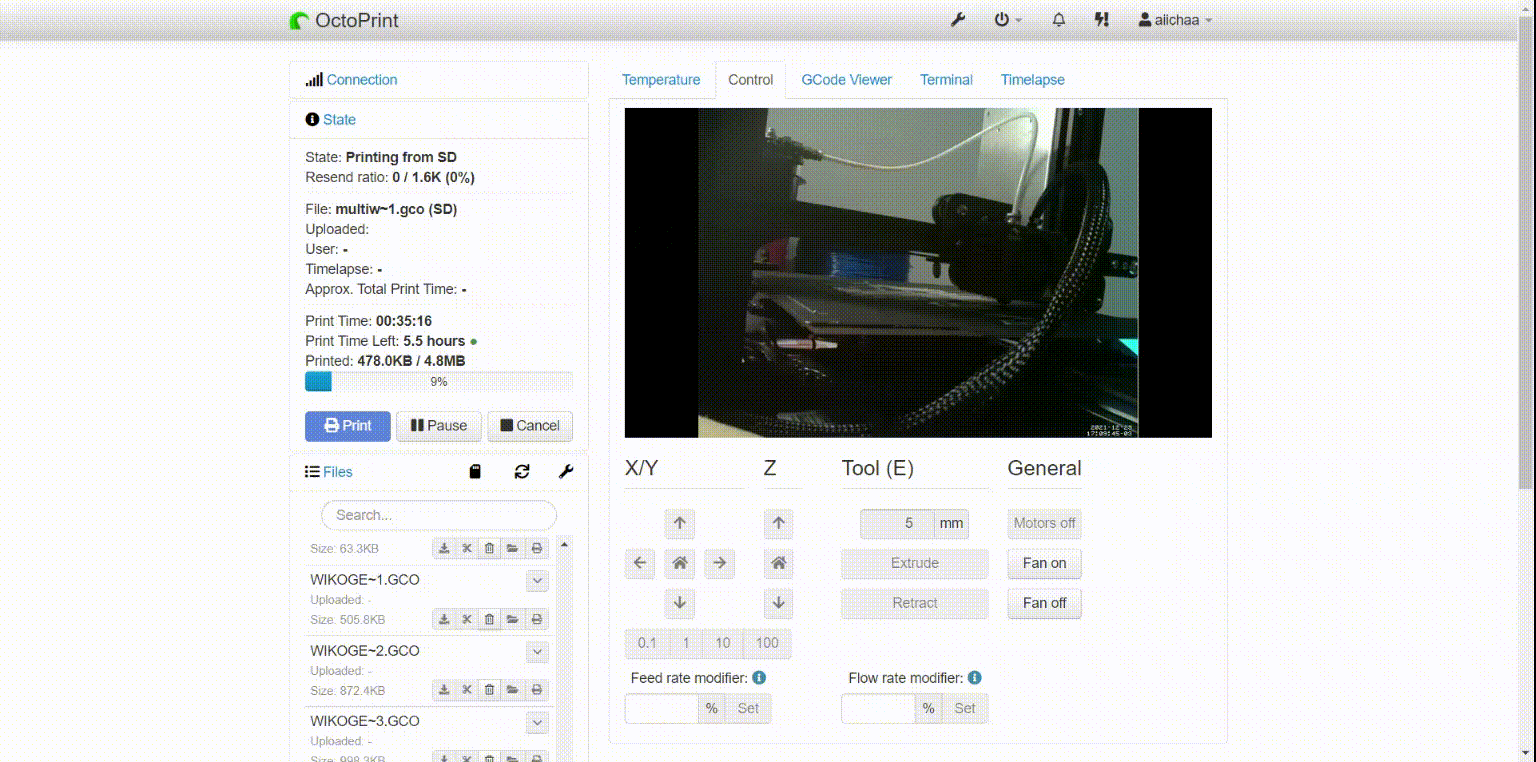This screenshot has height=762, width=1536.
Task: Select the 100 jog step size
Action: 767,643
